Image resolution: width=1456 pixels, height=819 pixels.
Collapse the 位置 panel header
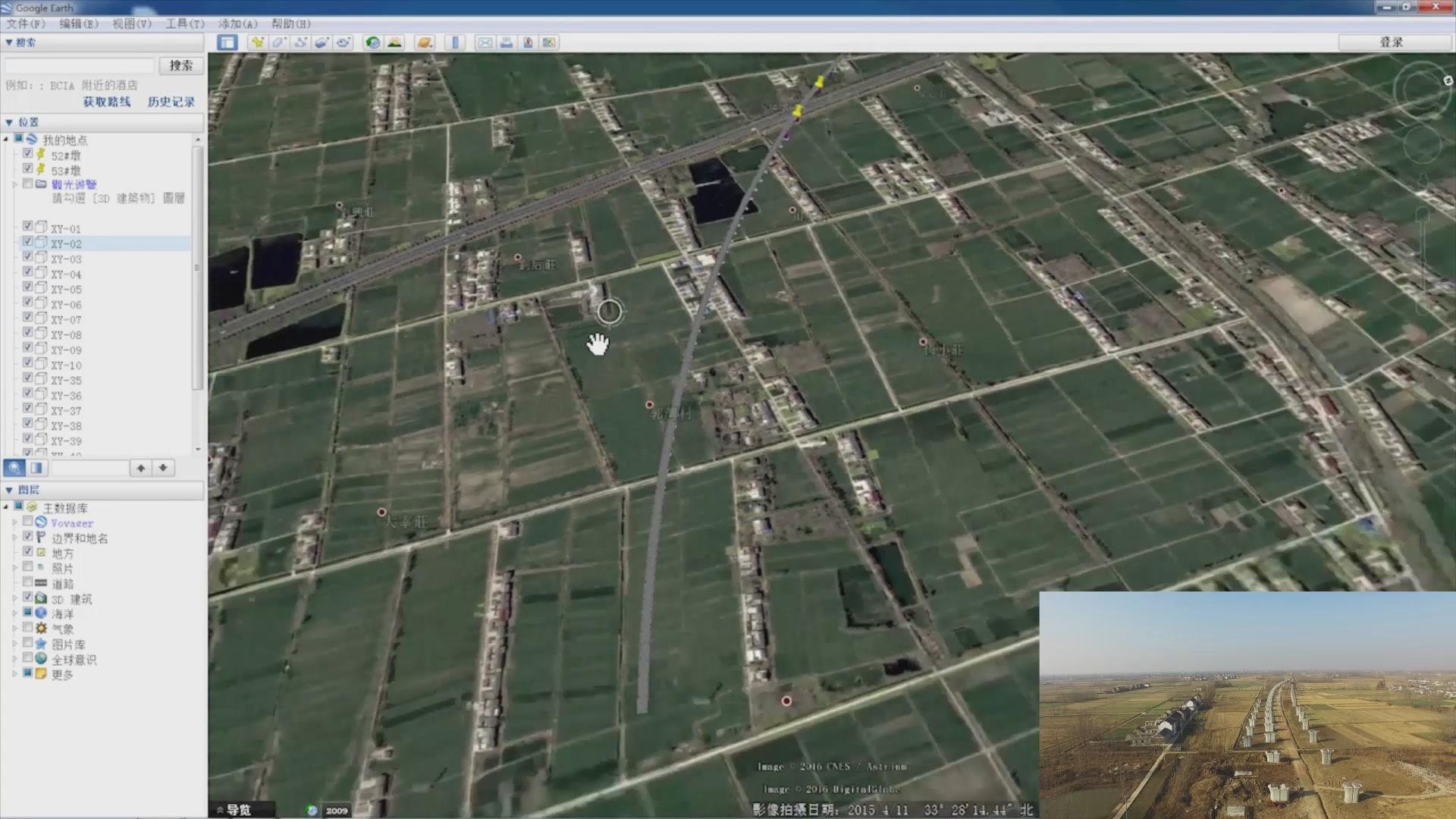click(102, 122)
